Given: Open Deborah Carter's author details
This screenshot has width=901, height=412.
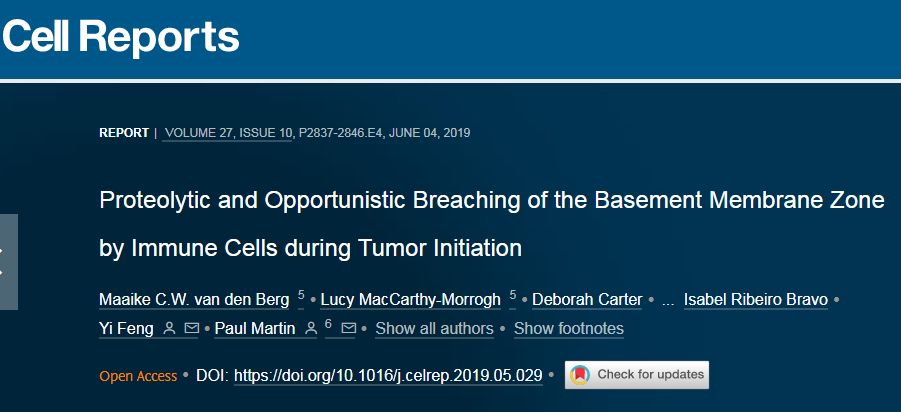Looking at the screenshot, I should [x=588, y=300].
